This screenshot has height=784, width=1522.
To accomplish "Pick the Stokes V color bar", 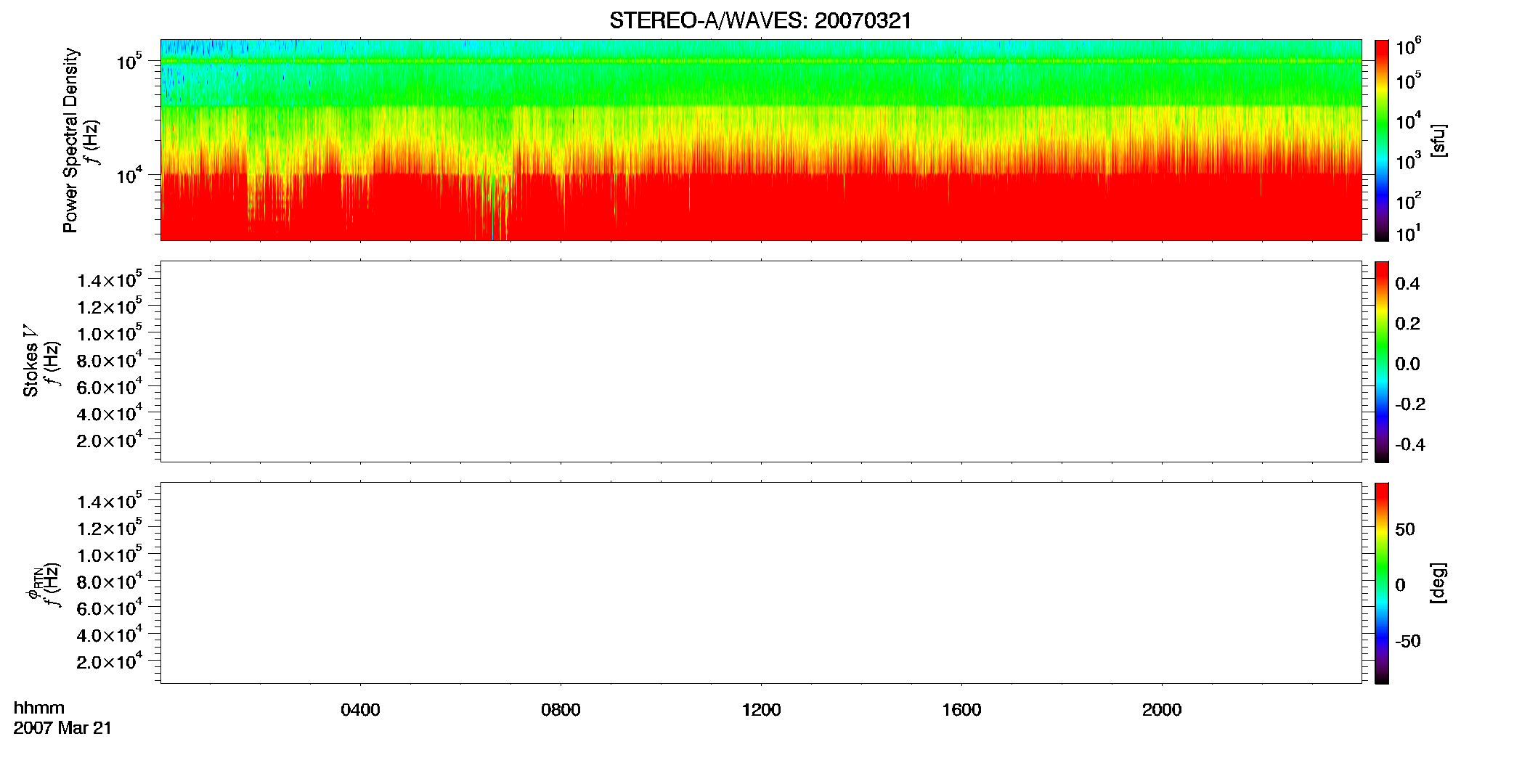I will [1382, 362].
